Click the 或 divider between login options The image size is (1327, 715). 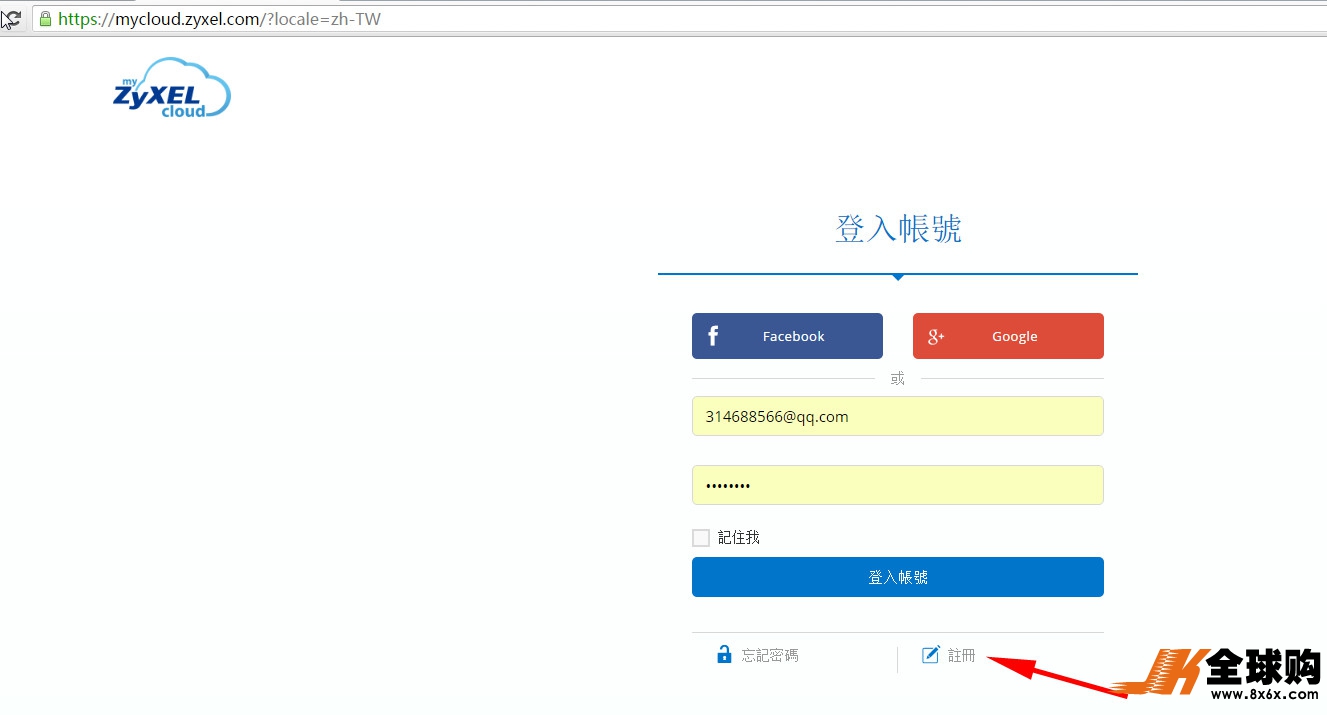(897, 378)
